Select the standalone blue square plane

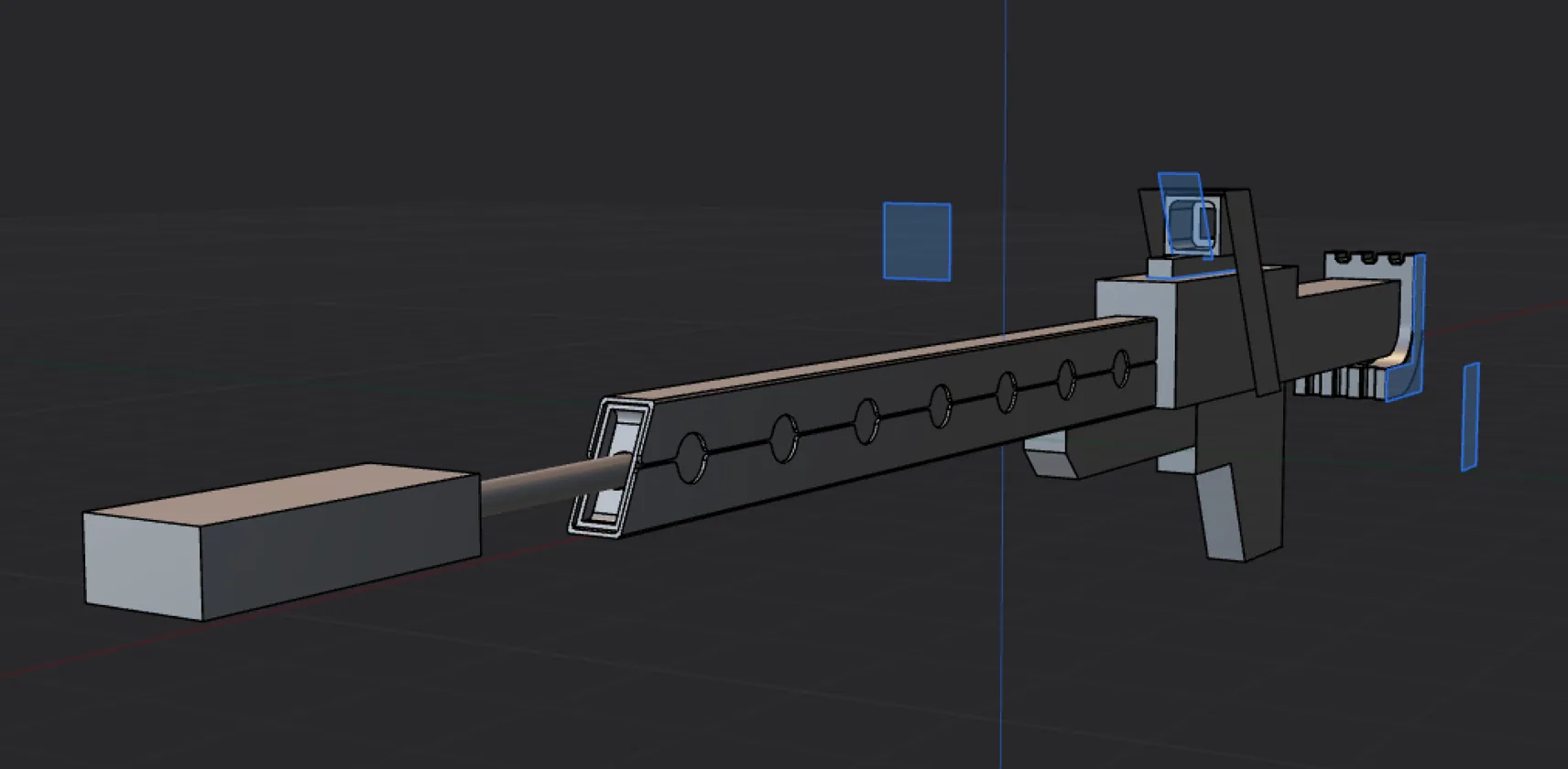click(917, 242)
